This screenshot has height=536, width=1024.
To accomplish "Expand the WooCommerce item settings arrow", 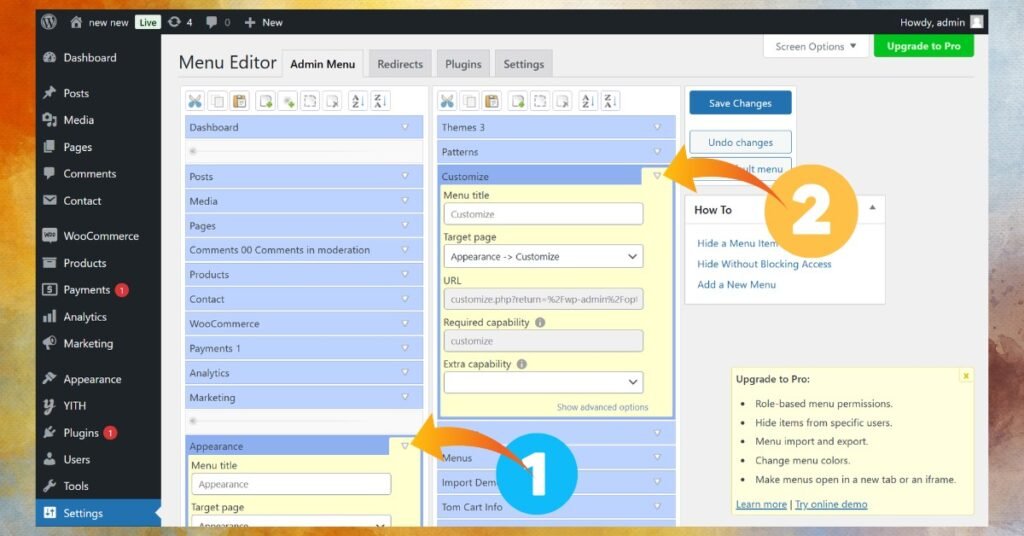I will pos(405,324).
